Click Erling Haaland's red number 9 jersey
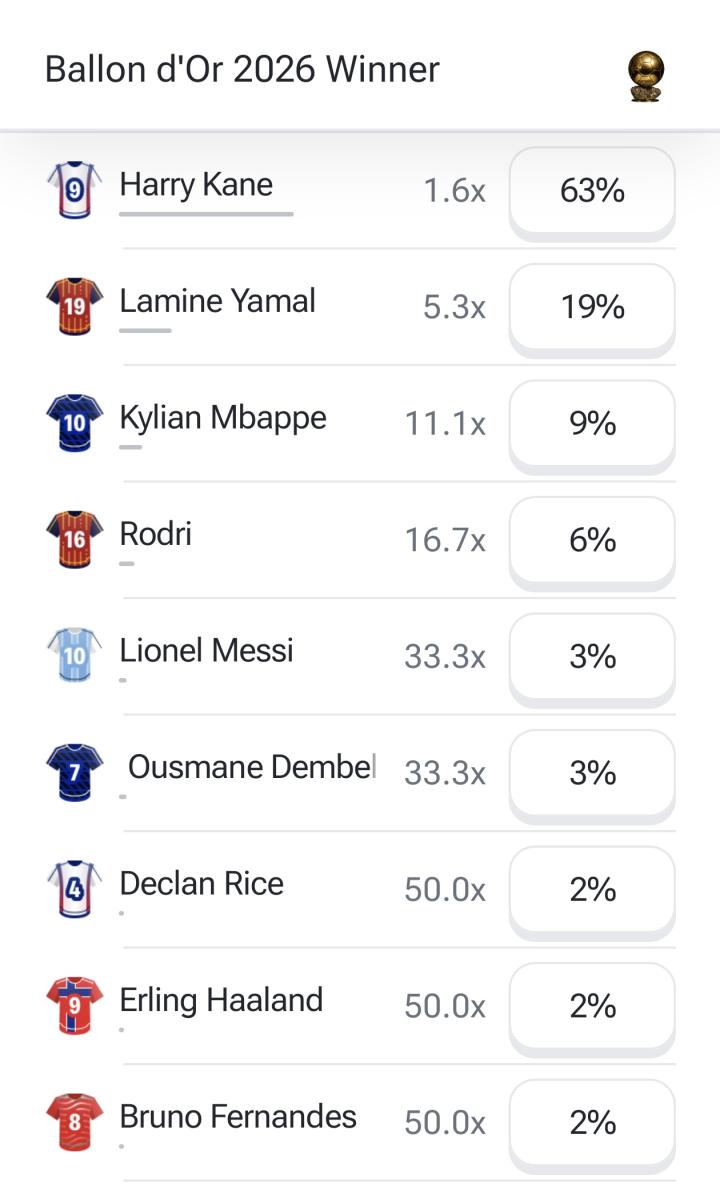Image resolution: width=720 pixels, height=1187 pixels. pyautogui.click(x=74, y=1005)
